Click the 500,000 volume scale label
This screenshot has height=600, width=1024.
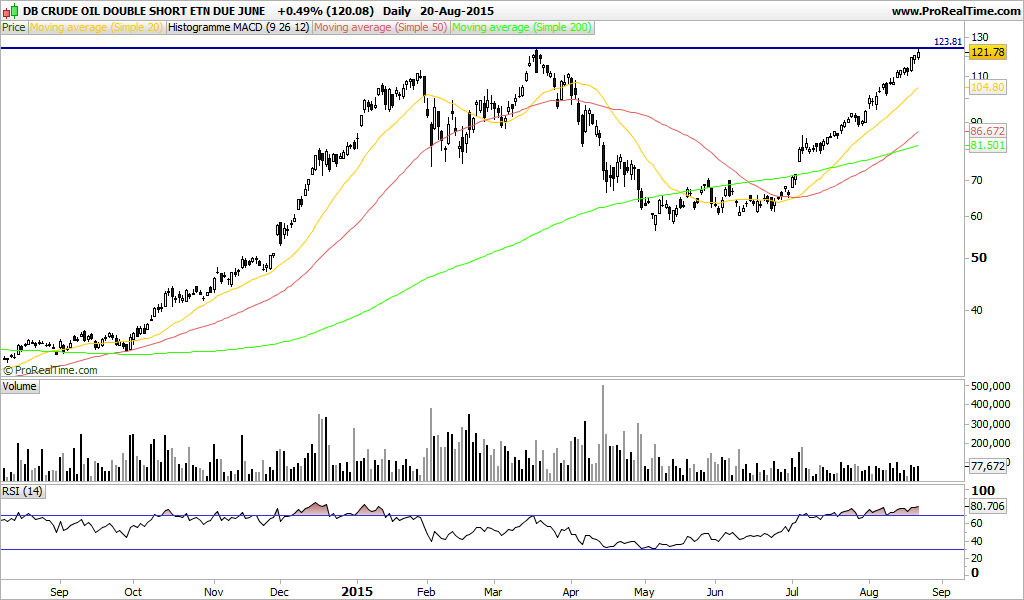click(991, 386)
